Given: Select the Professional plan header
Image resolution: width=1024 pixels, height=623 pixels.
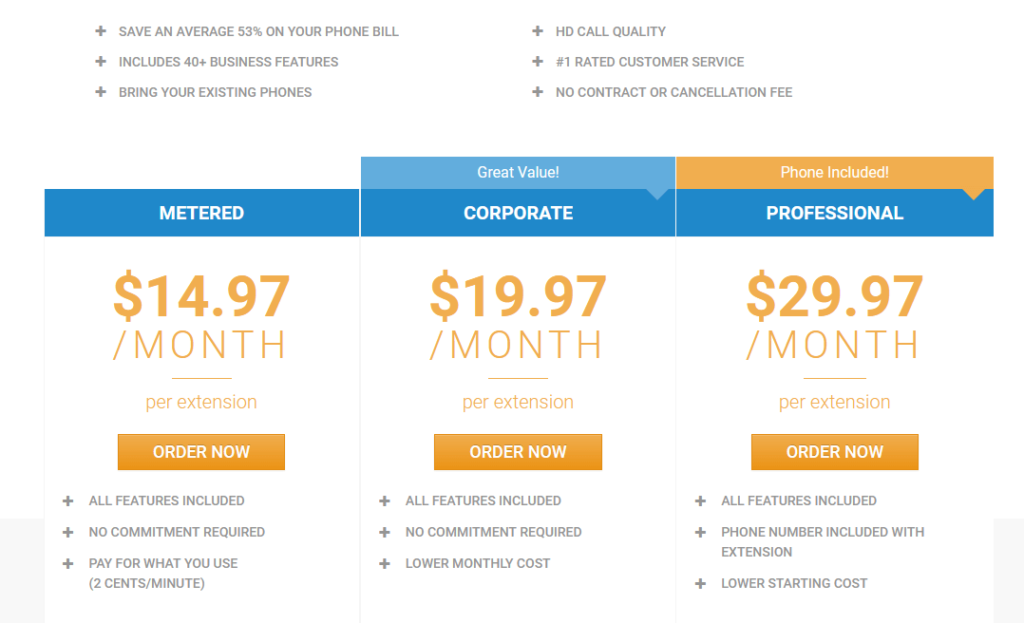Looking at the screenshot, I should tap(835, 213).
